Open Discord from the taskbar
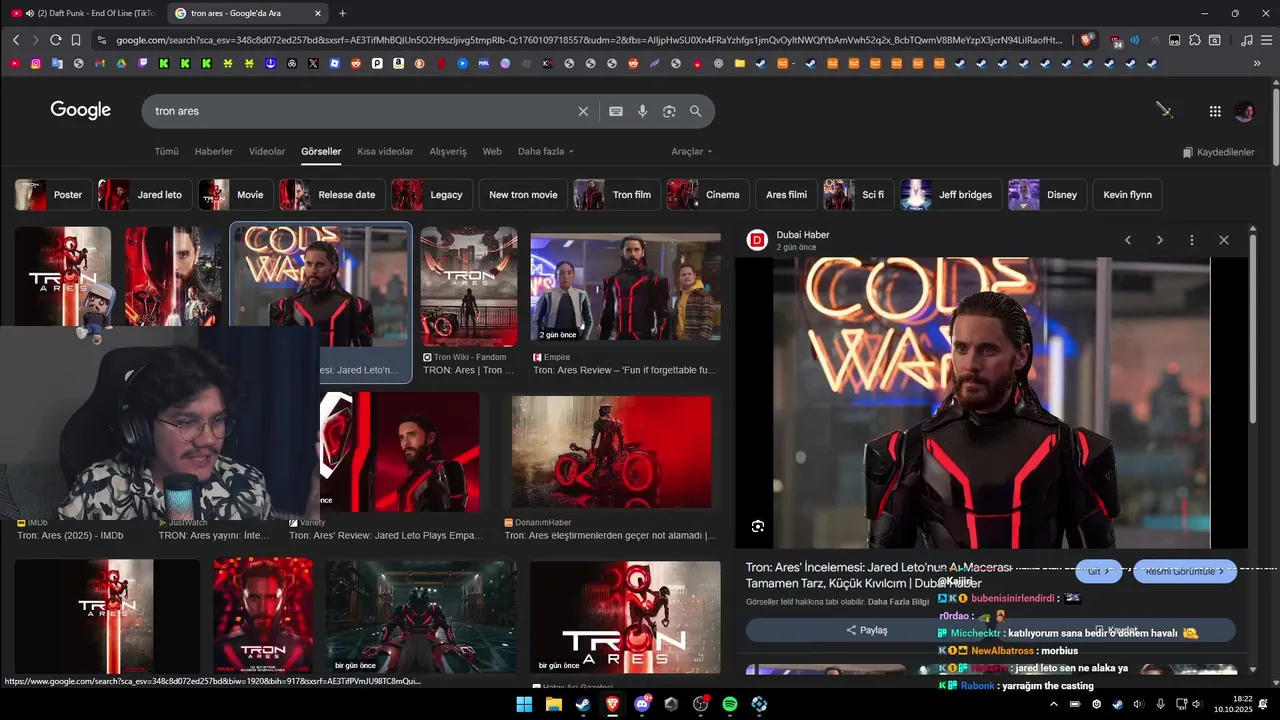Image resolution: width=1280 pixels, height=720 pixels. point(642,704)
